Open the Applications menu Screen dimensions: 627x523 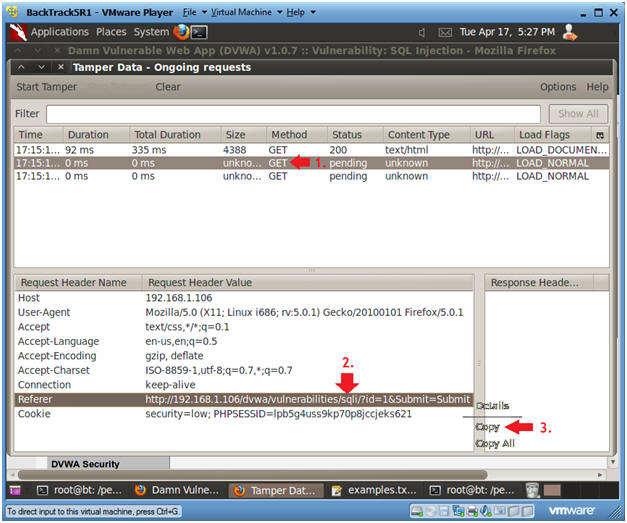click(60, 32)
